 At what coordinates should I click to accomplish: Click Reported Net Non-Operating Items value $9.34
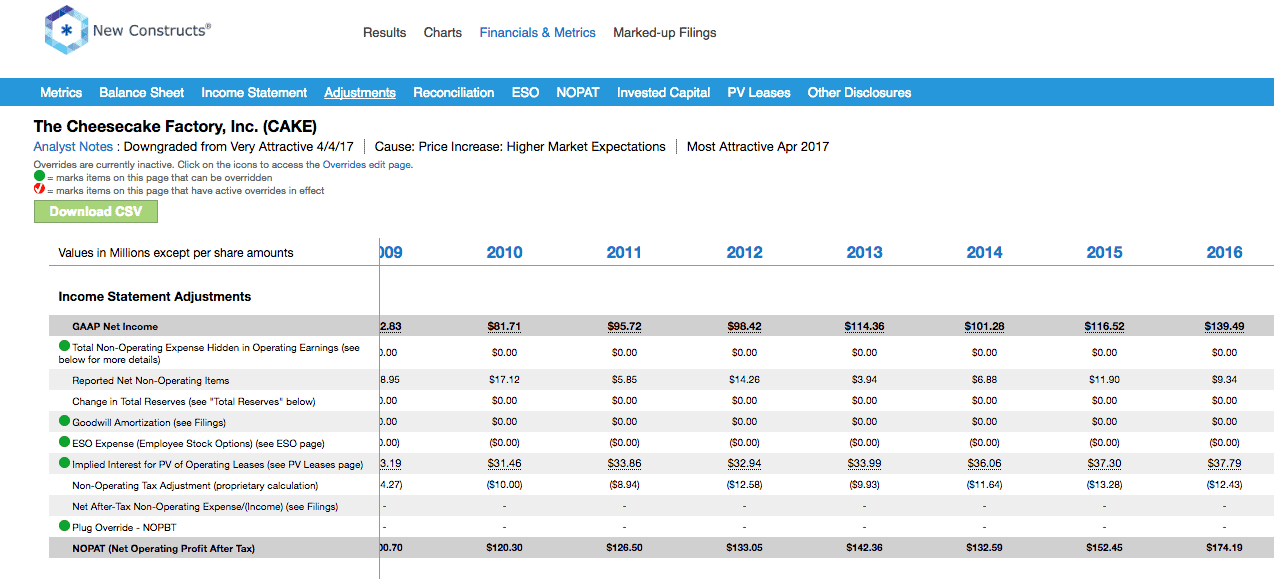pos(1225,380)
